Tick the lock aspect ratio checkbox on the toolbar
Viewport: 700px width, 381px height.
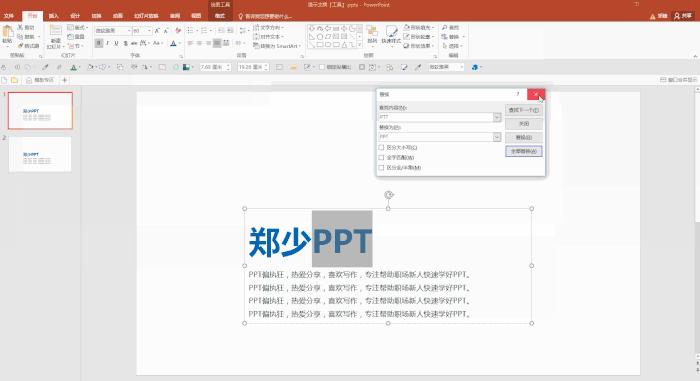coord(321,67)
